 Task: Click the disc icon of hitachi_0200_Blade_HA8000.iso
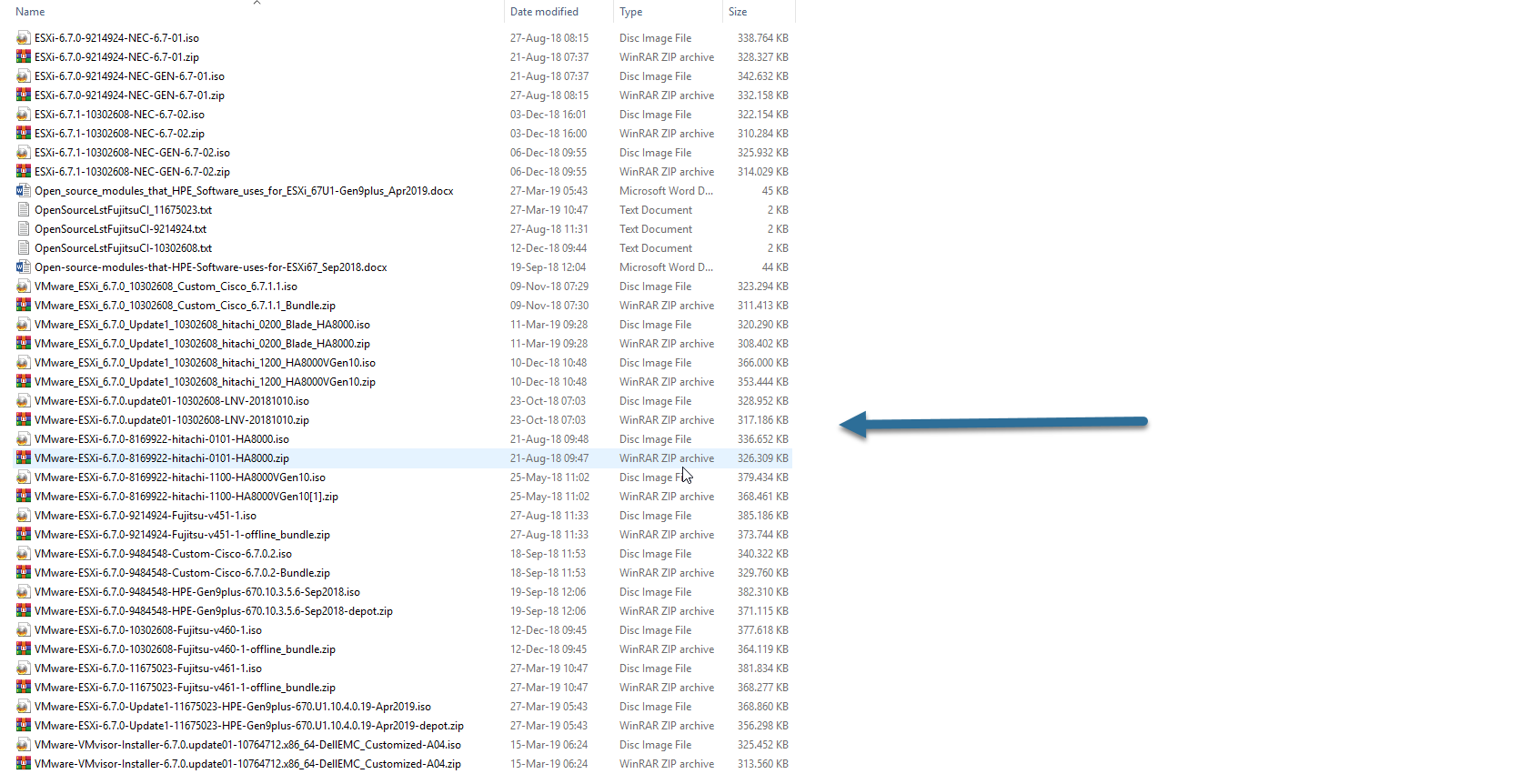24,325
